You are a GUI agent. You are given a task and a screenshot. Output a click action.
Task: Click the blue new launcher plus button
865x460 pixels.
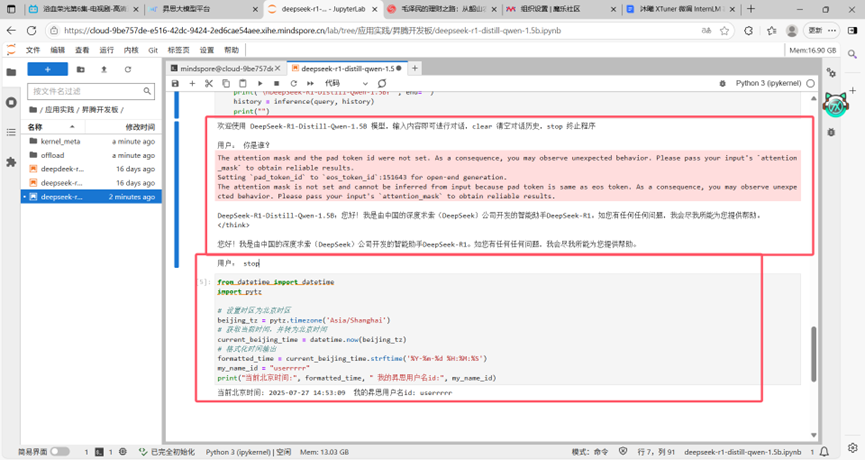pos(47,69)
